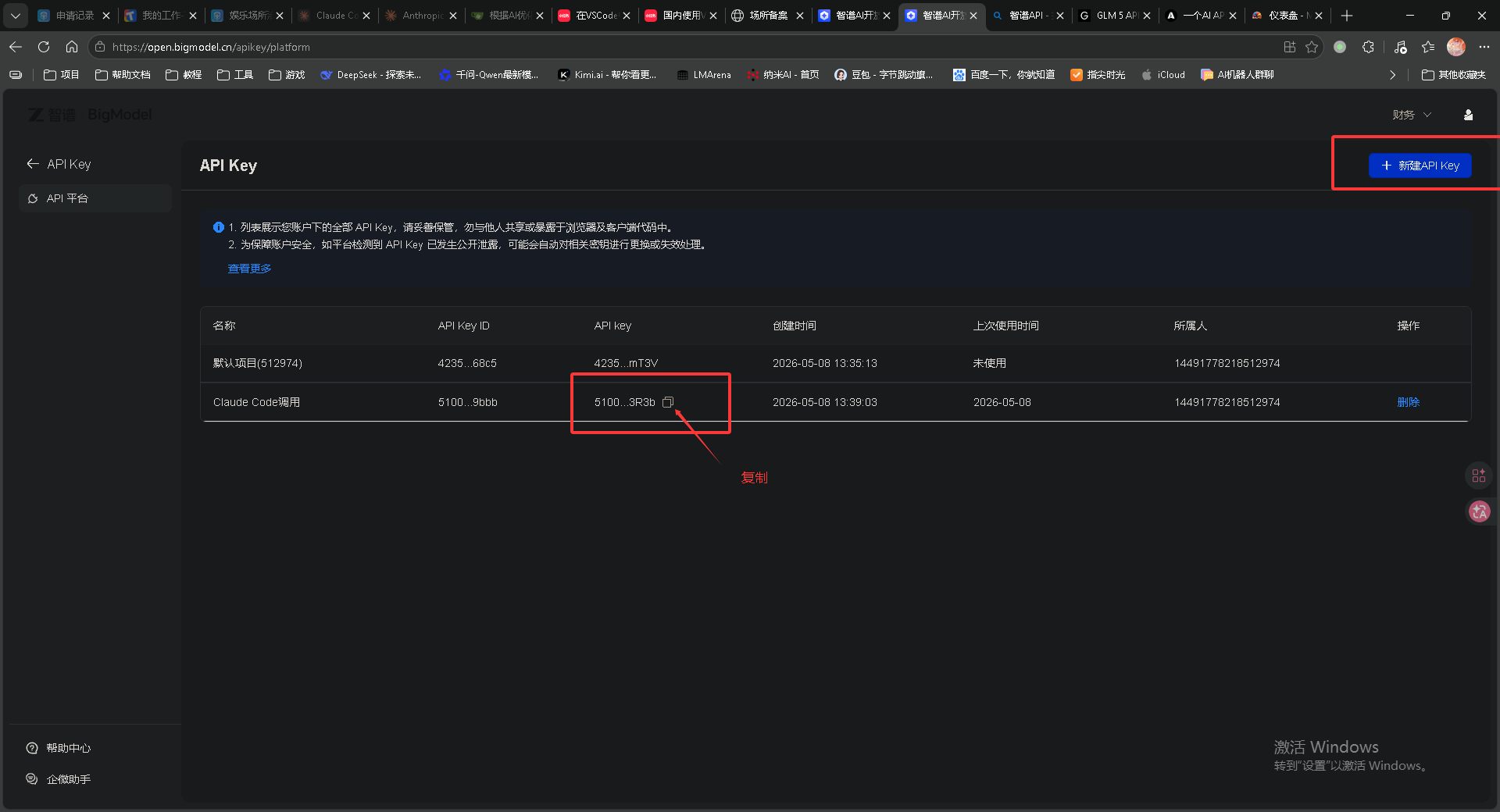This screenshot has width=1500, height=812.
Task: Open the favorites list icon
Action: (1428, 47)
